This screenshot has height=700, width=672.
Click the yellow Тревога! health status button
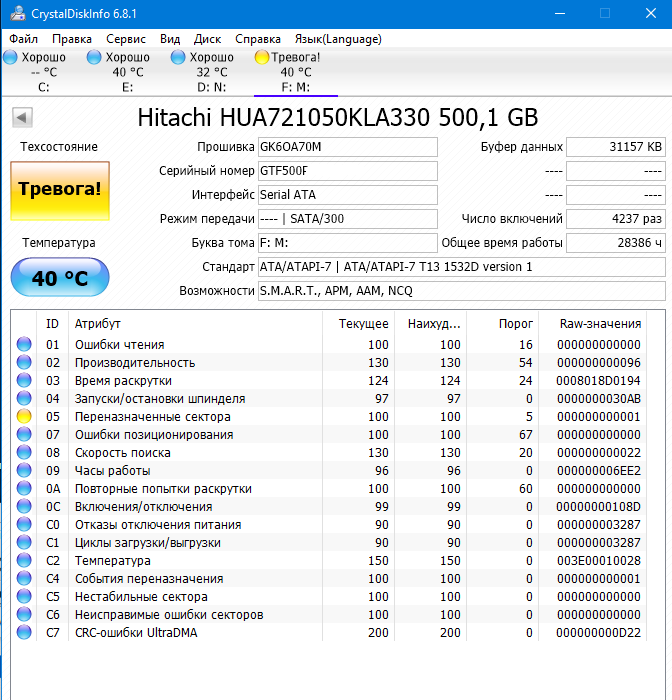[60, 191]
